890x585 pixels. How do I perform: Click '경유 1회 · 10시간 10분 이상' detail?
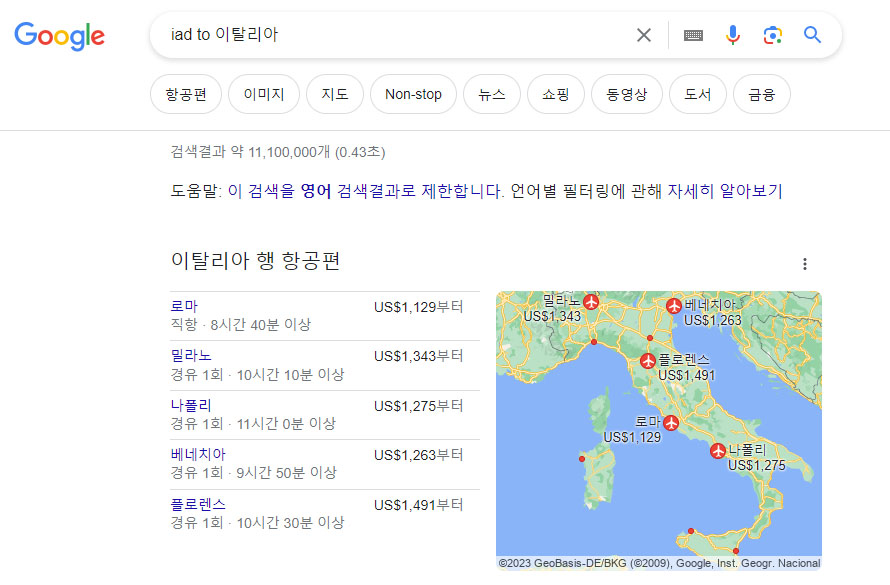tap(257, 374)
